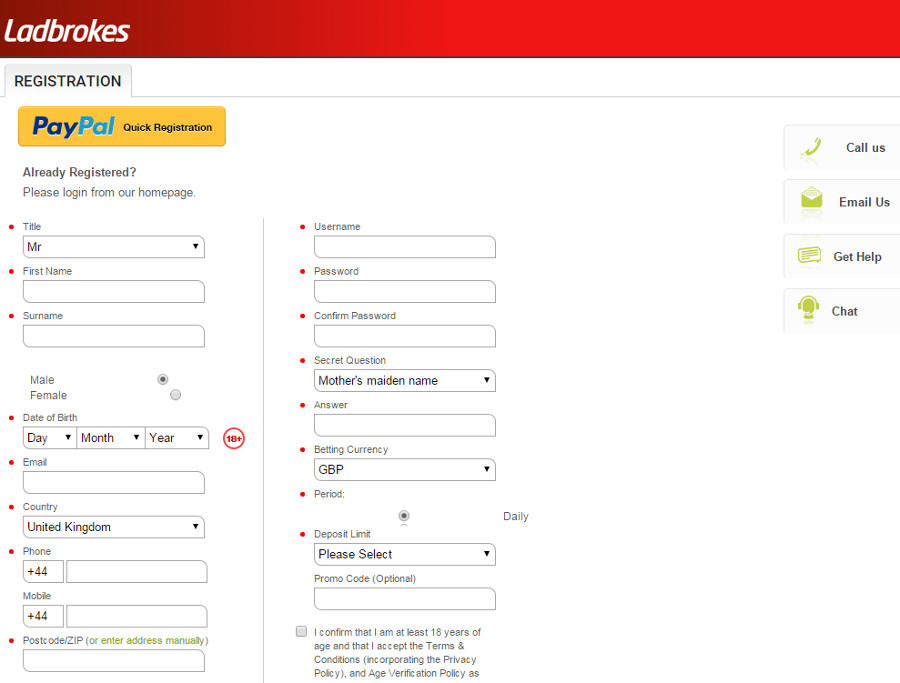Click the 18+ age restriction badge

point(234,438)
